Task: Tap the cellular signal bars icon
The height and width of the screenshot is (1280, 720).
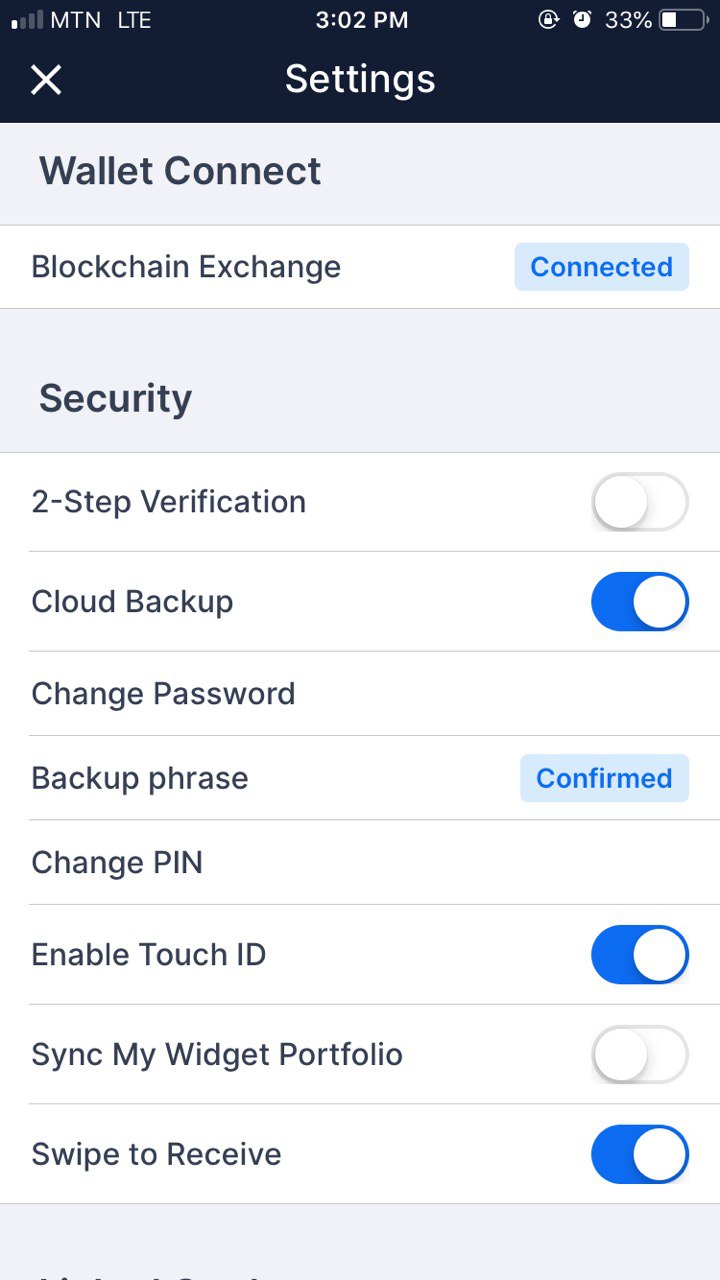Action: 27,20
